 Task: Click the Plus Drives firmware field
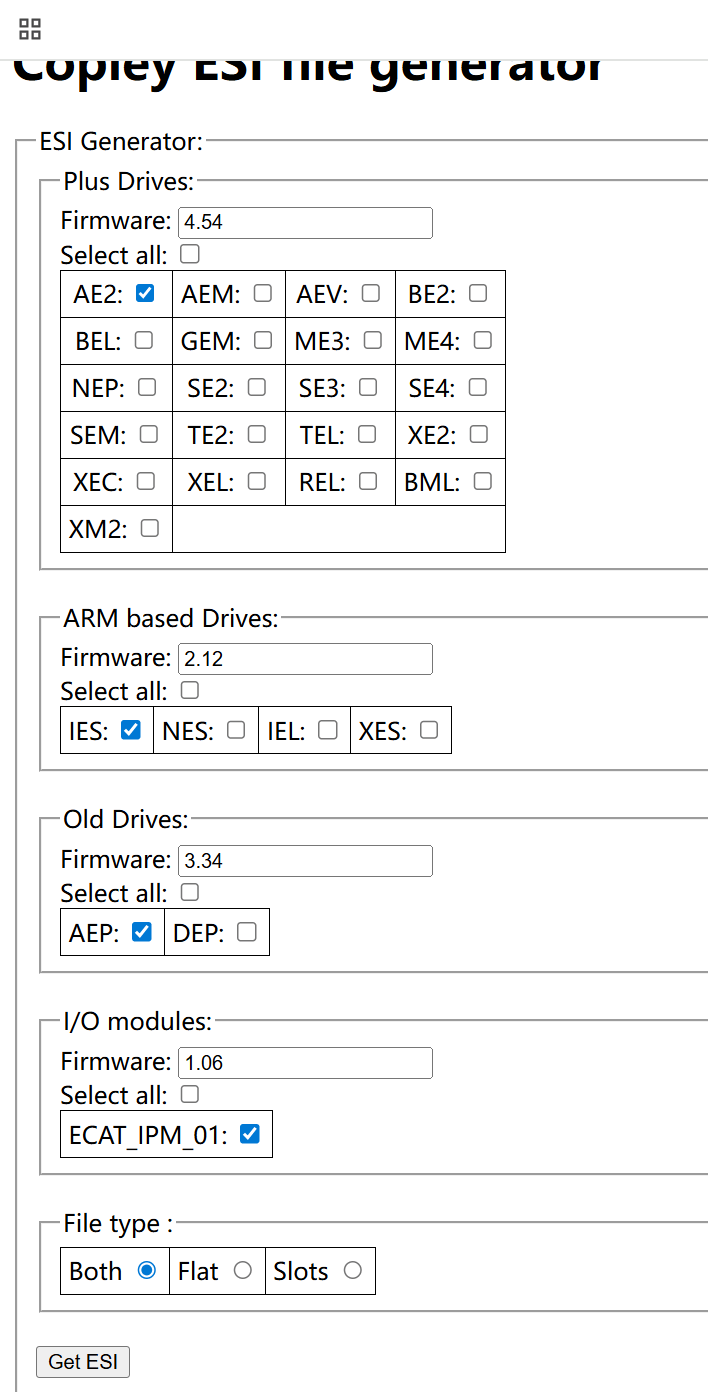point(305,222)
